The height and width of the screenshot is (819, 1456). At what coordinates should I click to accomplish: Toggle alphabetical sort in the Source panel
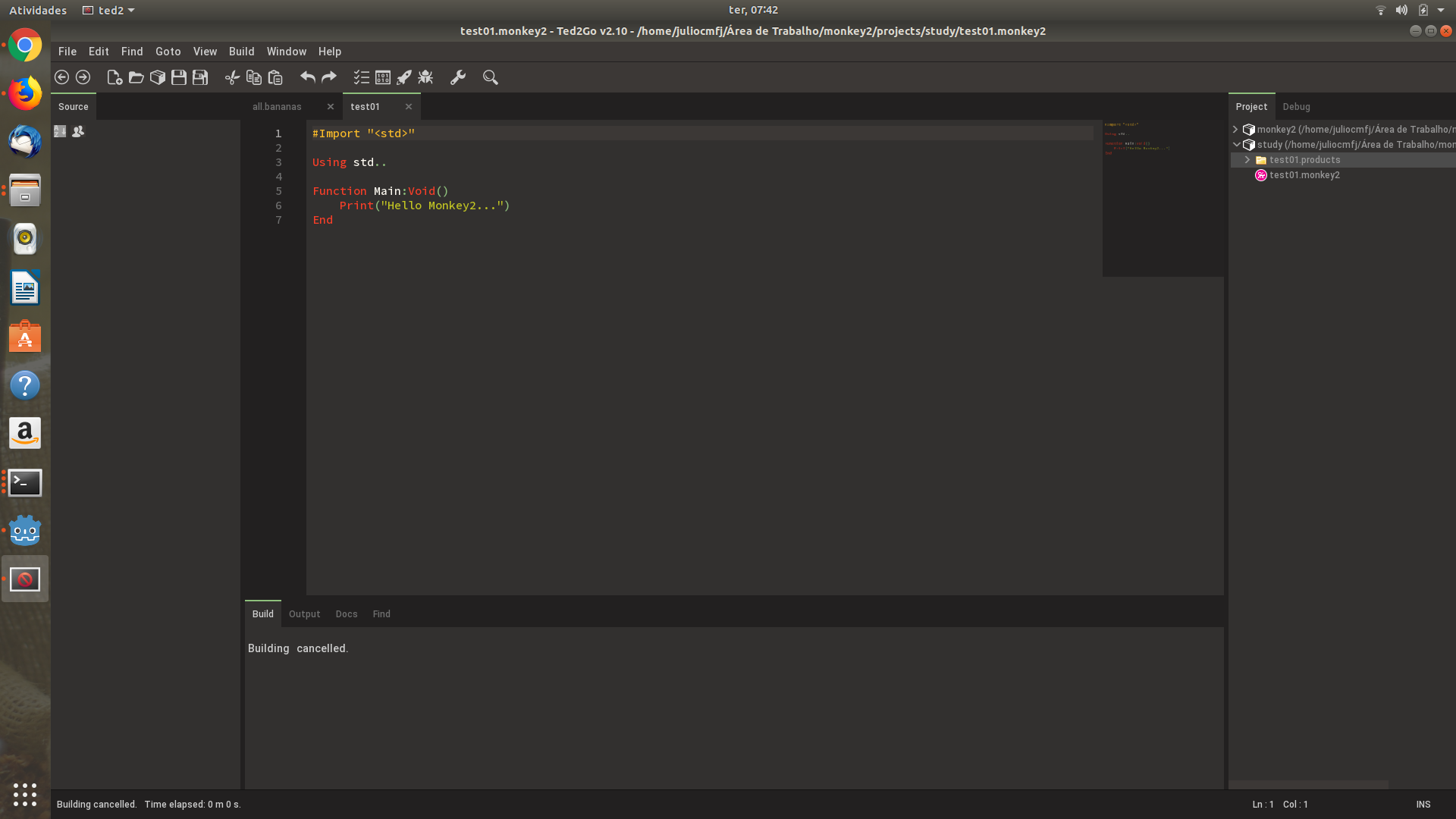[60, 131]
